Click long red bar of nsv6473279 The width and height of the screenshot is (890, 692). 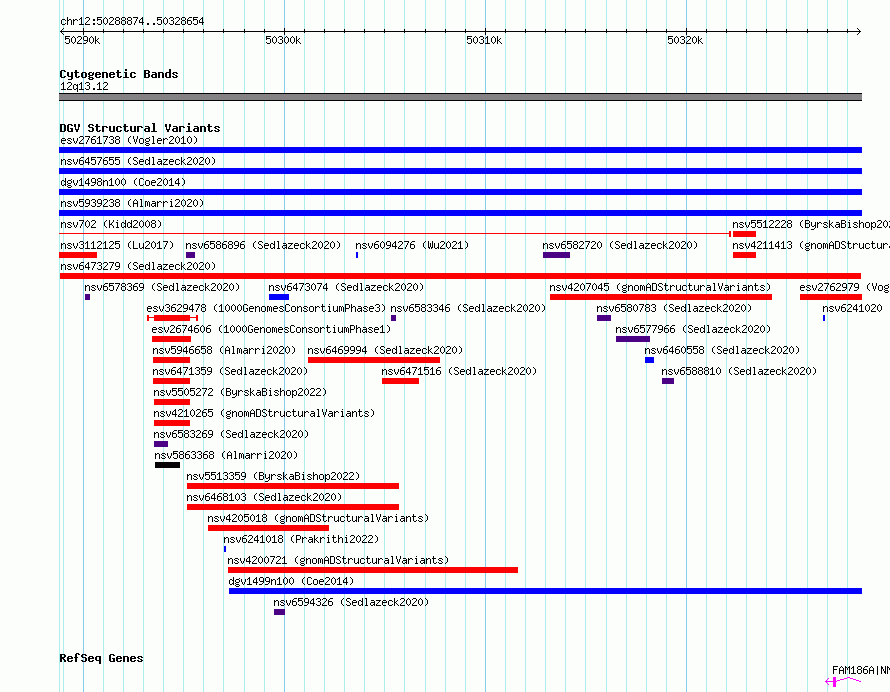(460, 276)
